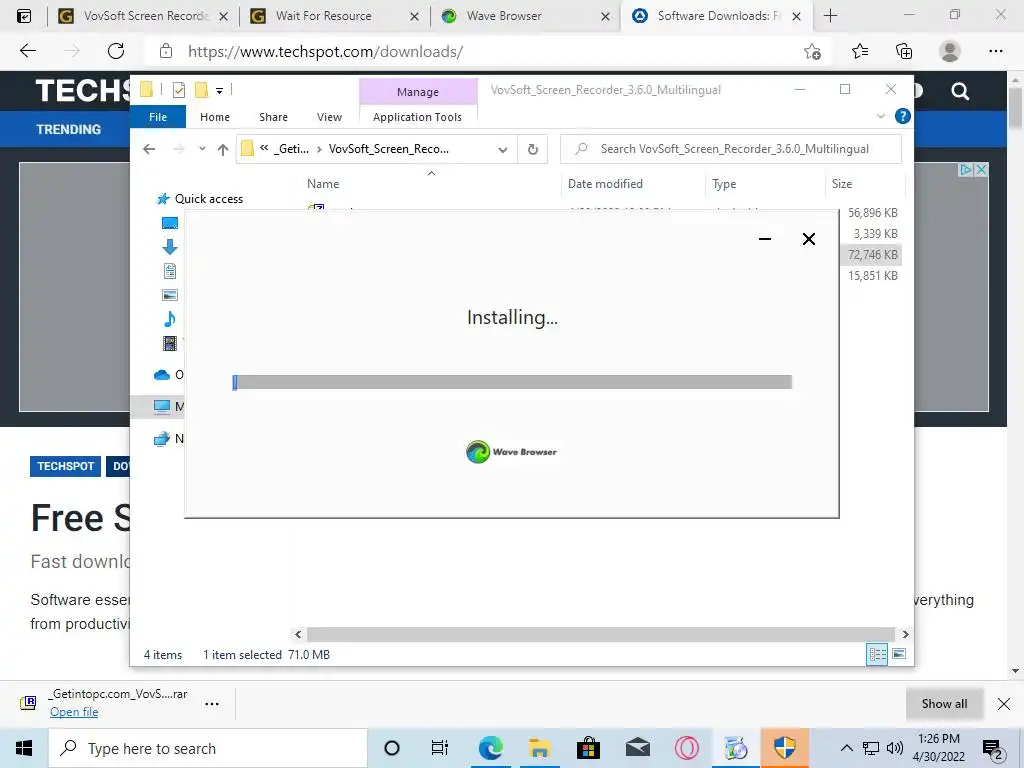Customize Quick Access Toolbar dropdown arrow
The image size is (1024, 768).
pyautogui.click(x=219, y=91)
